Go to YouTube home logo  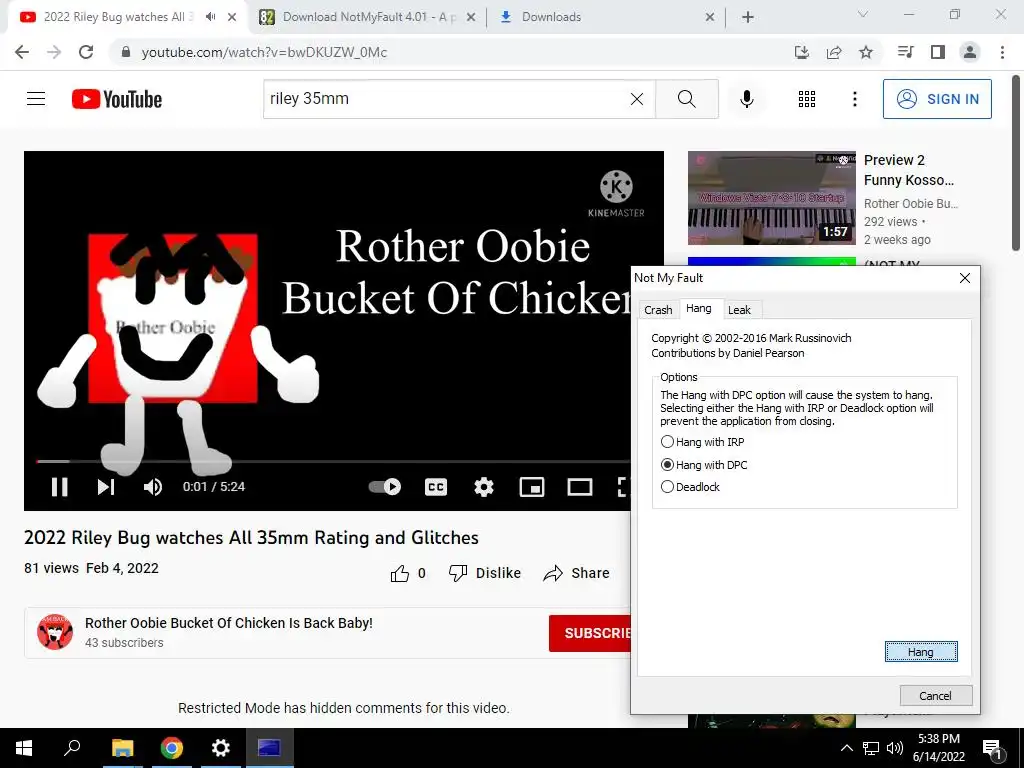point(117,99)
